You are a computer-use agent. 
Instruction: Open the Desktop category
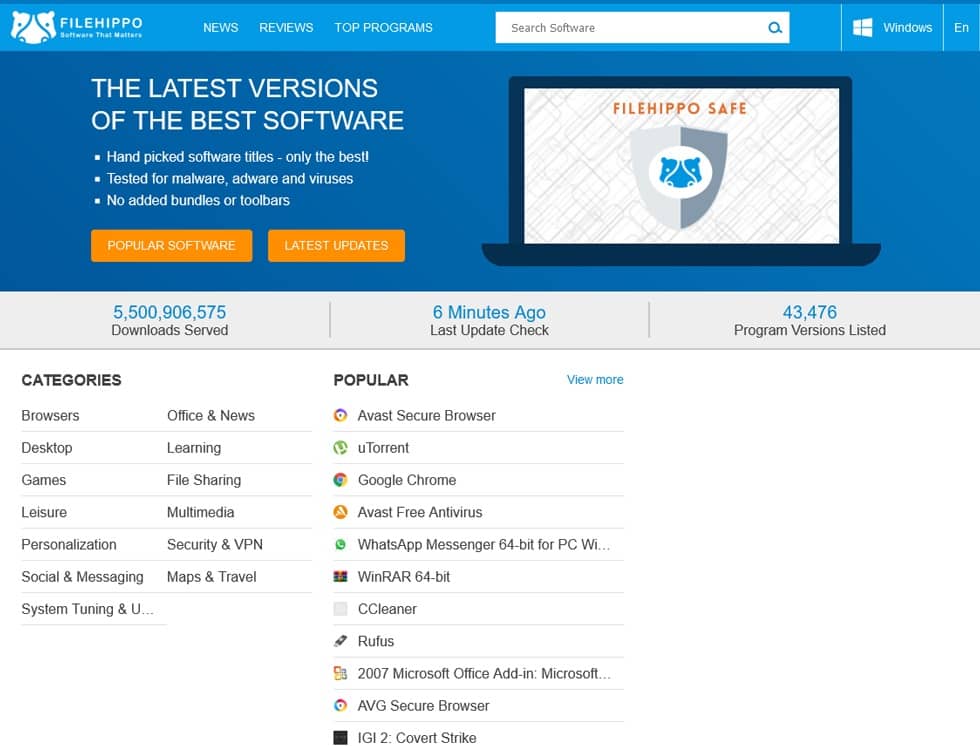tap(47, 448)
